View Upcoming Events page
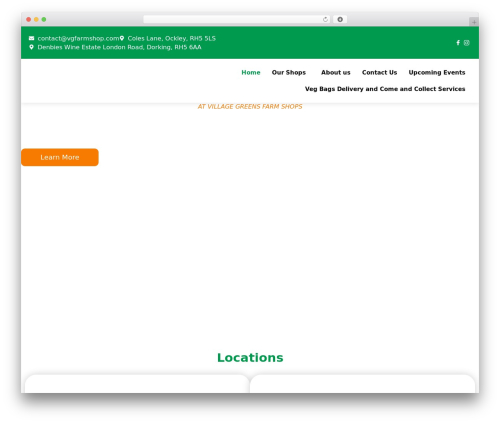Image resolution: width=500 pixels, height=423 pixels. coord(437,72)
